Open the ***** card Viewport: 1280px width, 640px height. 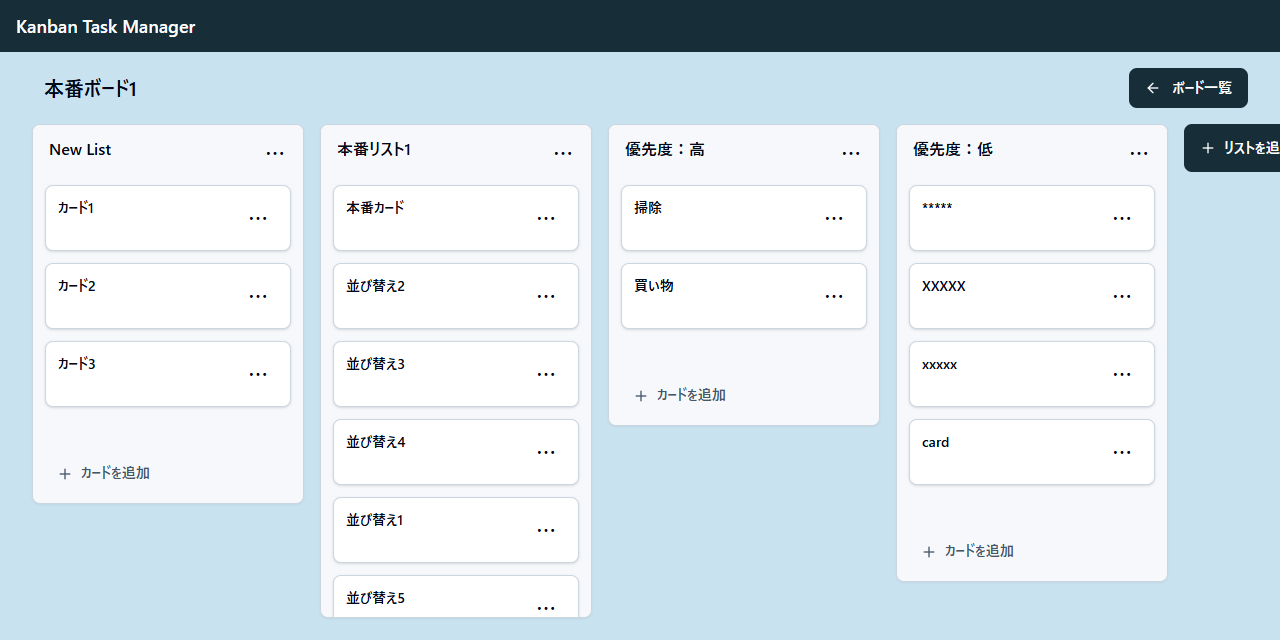[1032, 218]
